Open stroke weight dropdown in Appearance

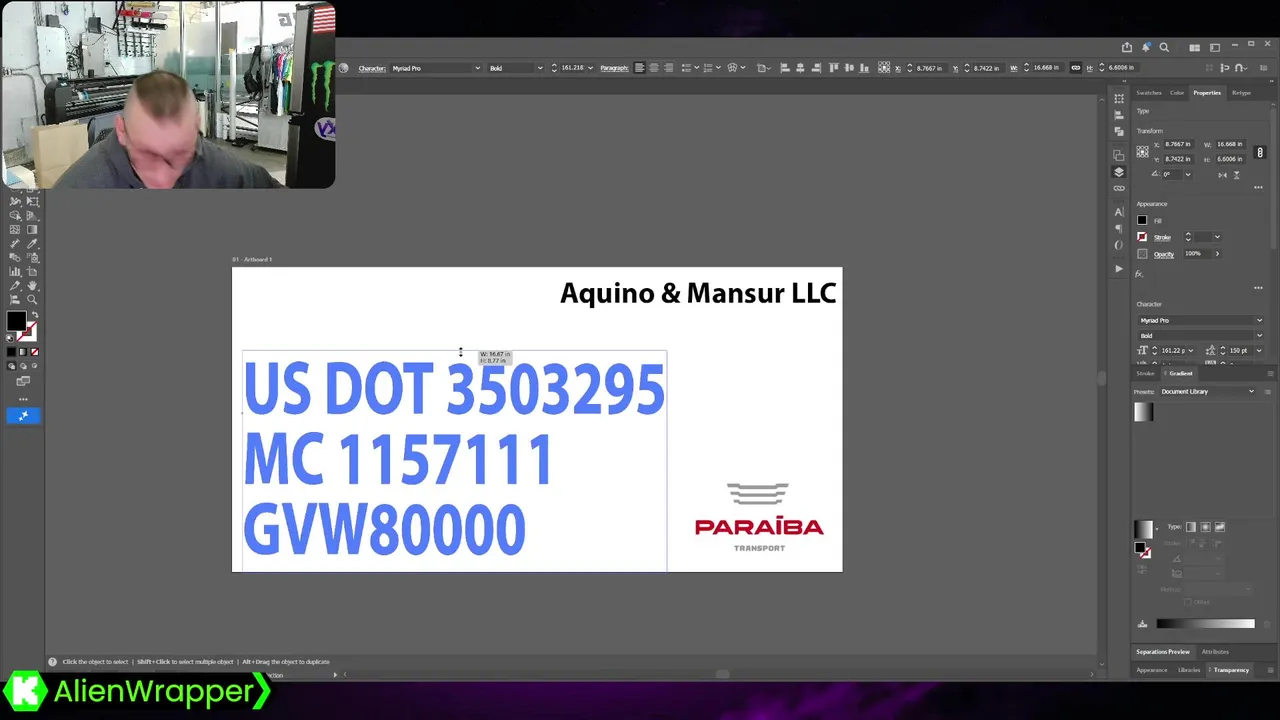point(1217,237)
